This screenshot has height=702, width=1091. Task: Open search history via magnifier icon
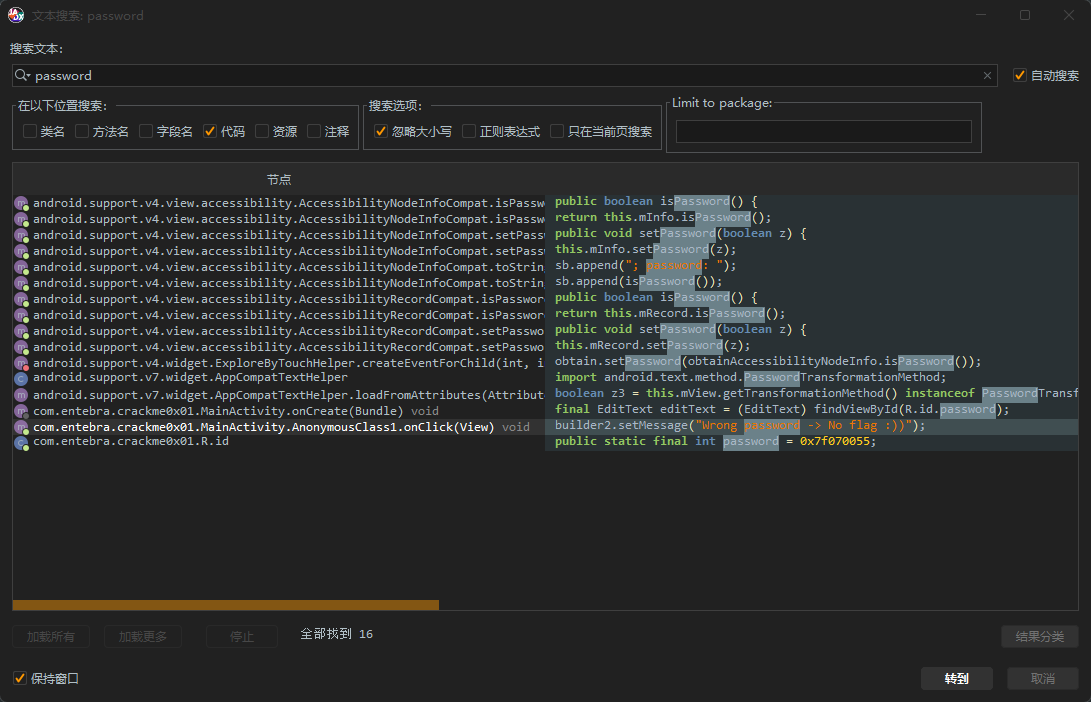[x=22, y=75]
